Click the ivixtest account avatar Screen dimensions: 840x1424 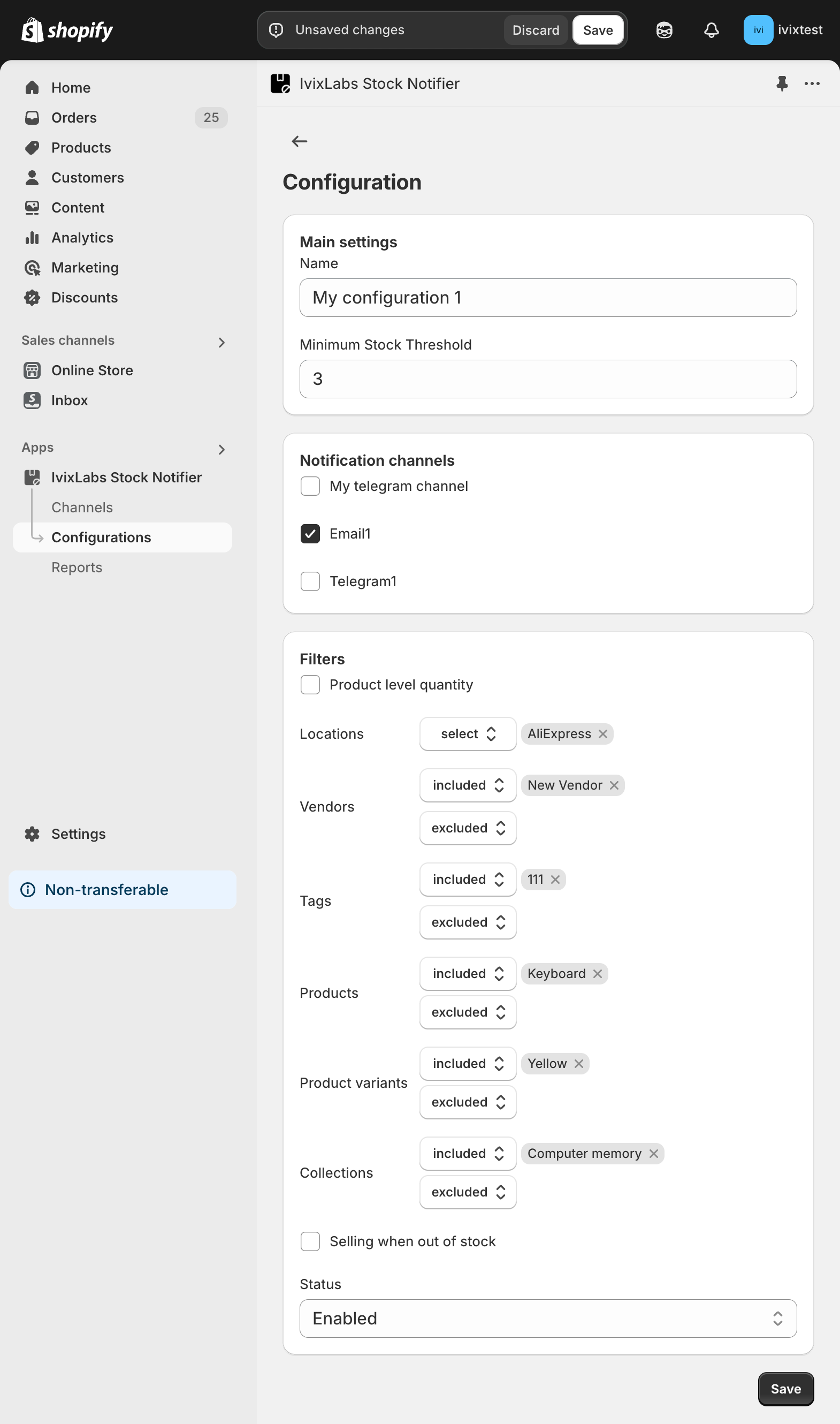point(758,30)
